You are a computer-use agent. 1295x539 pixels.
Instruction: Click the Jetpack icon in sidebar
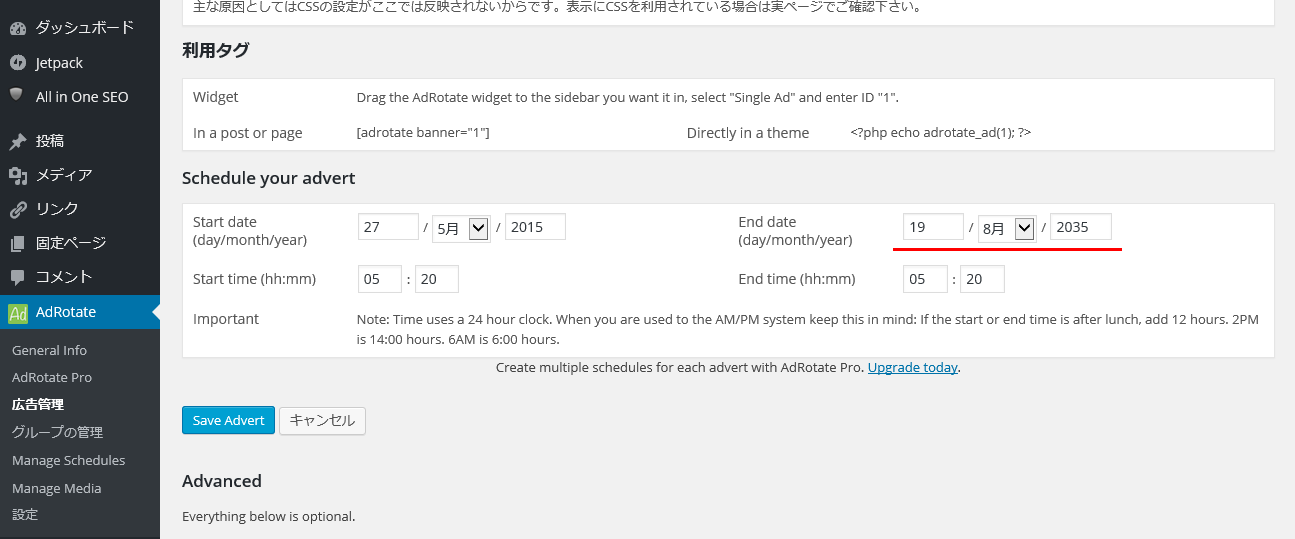[18, 63]
